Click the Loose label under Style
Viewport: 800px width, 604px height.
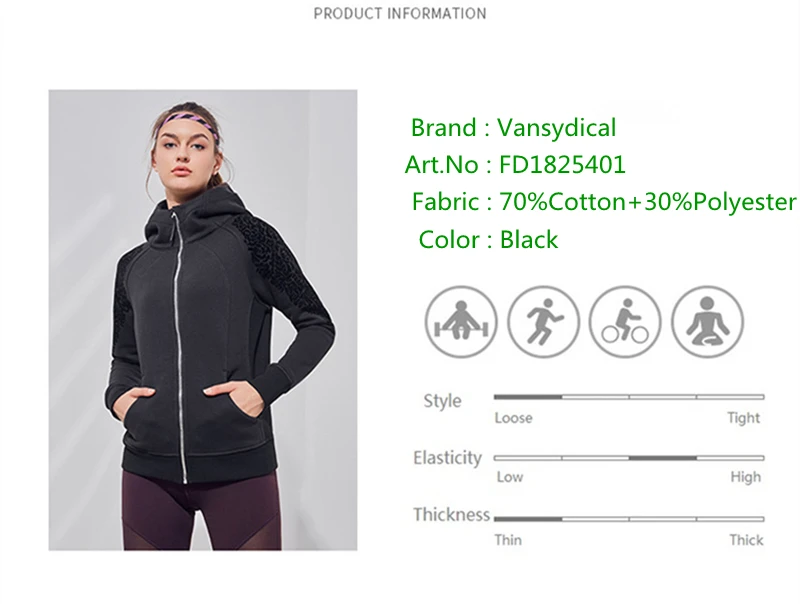[513, 418]
